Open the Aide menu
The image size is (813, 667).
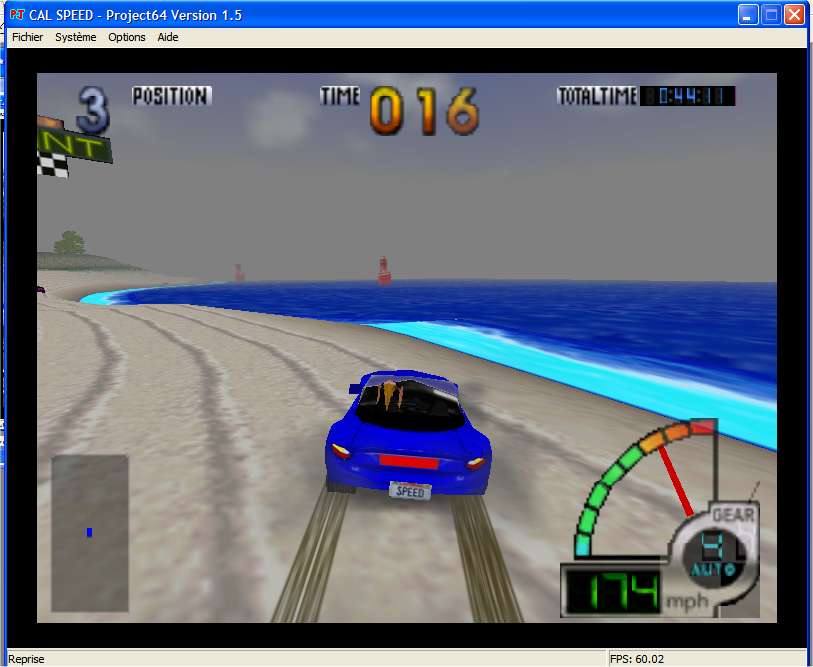click(168, 37)
